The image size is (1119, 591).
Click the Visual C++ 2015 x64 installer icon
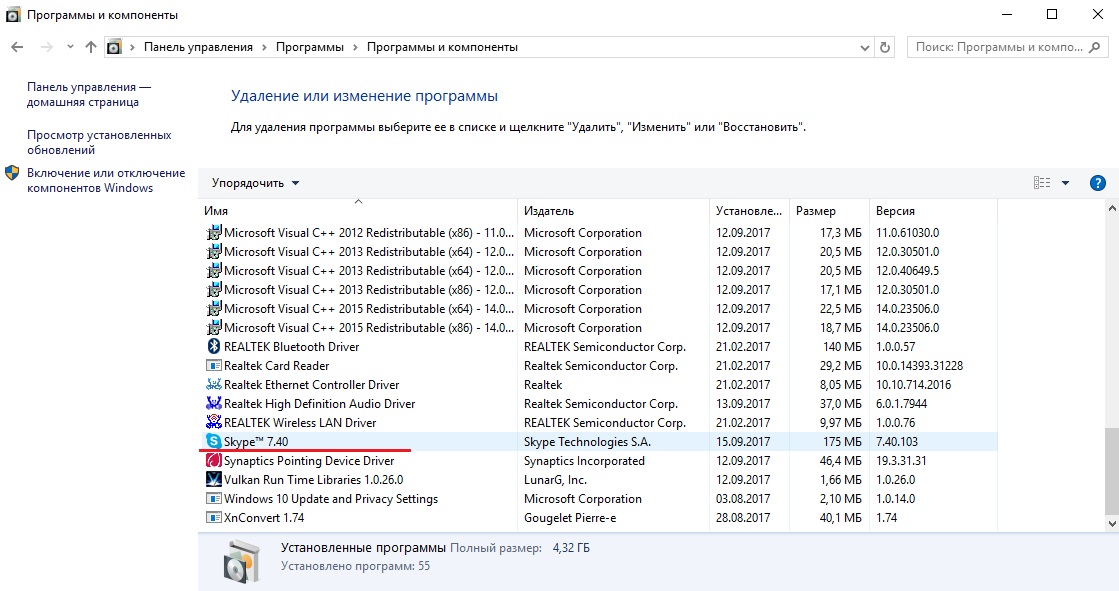click(x=213, y=308)
